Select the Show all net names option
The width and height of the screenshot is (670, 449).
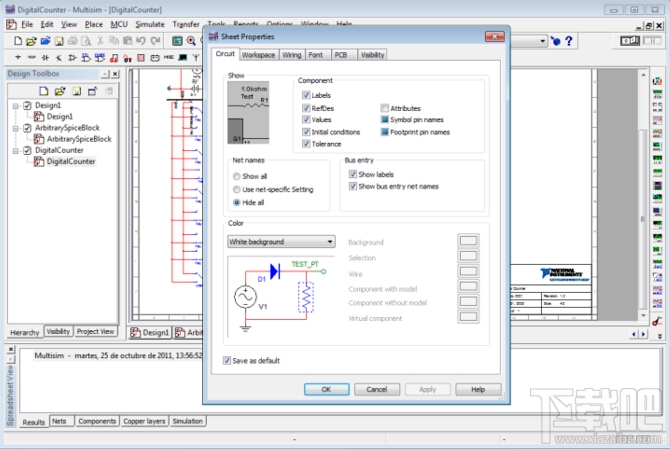(236, 176)
